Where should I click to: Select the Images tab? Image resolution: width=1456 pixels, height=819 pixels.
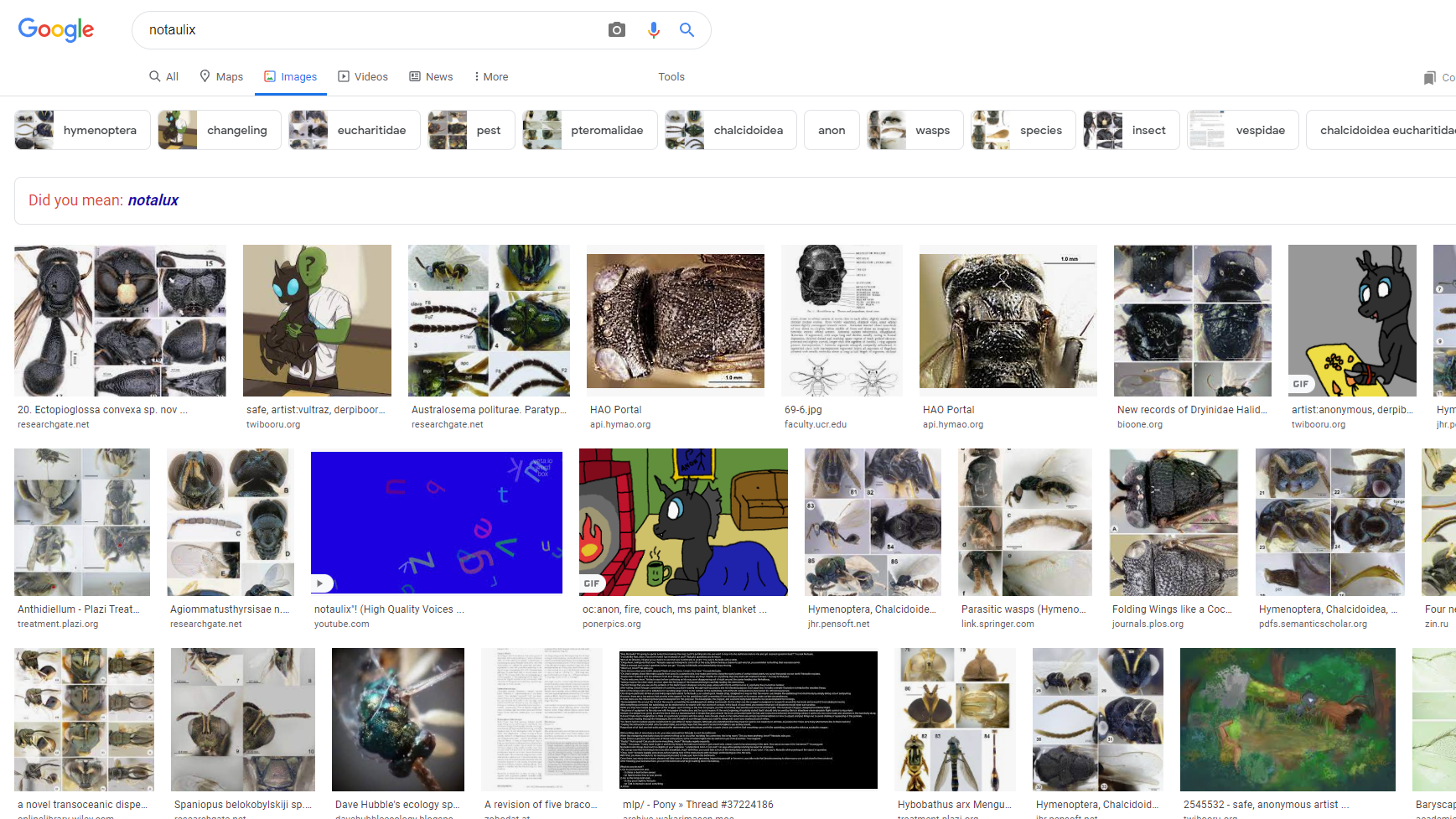291,76
